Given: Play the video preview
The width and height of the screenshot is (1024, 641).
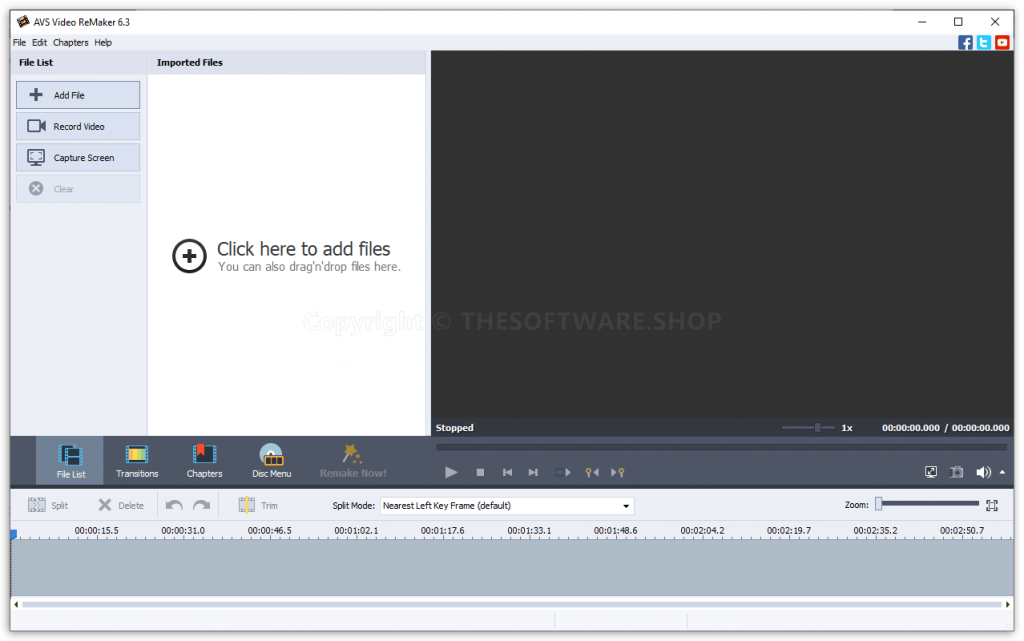Looking at the screenshot, I should pos(451,472).
